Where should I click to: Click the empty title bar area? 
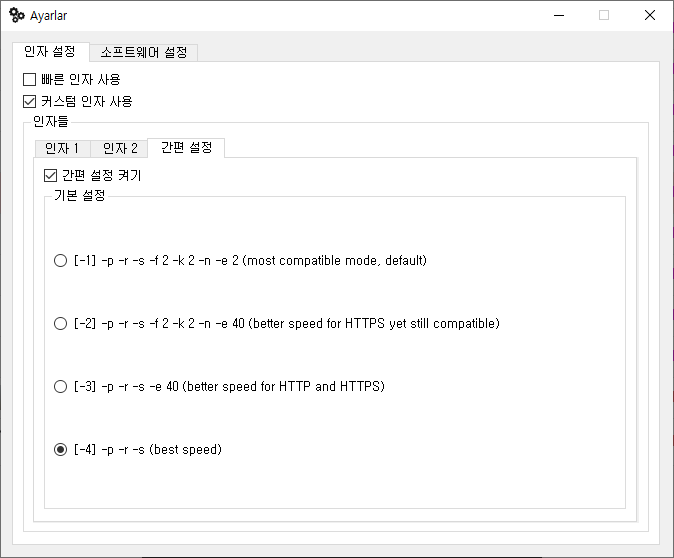point(301,15)
